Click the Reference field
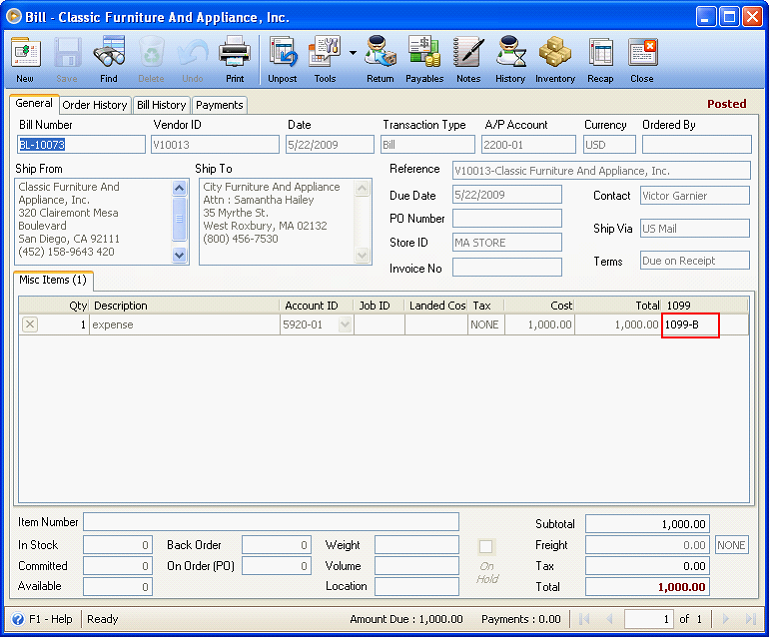 tap(601, 171)
